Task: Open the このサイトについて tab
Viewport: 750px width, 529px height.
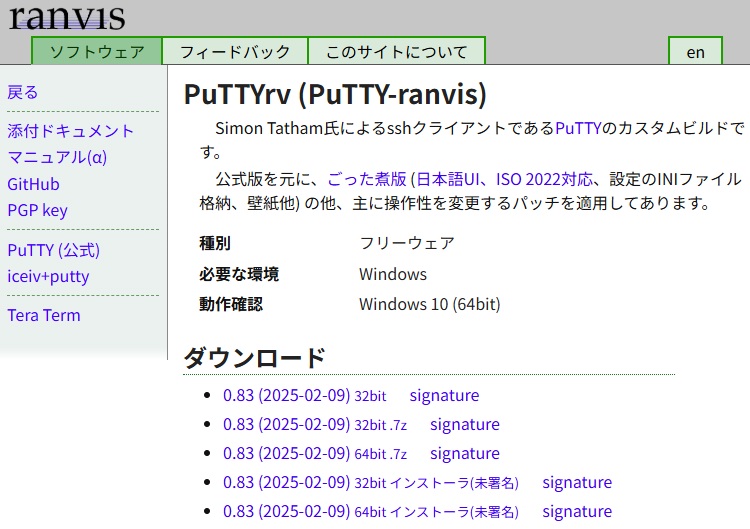Action: [x=396, y=52]
